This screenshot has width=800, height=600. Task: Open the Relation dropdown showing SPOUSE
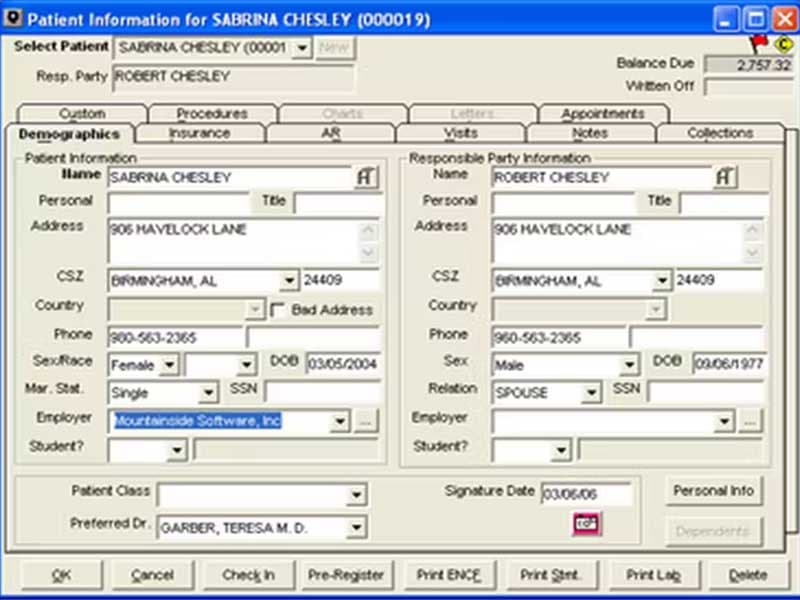click(592, 393)
